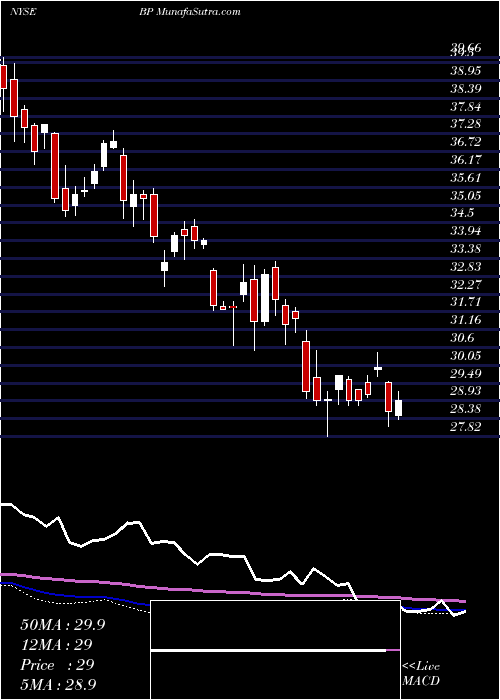The height and width of the screenshot is (700, 500).
Task: Select the 30.6 price axis label
Action: [x=462, y=338]
